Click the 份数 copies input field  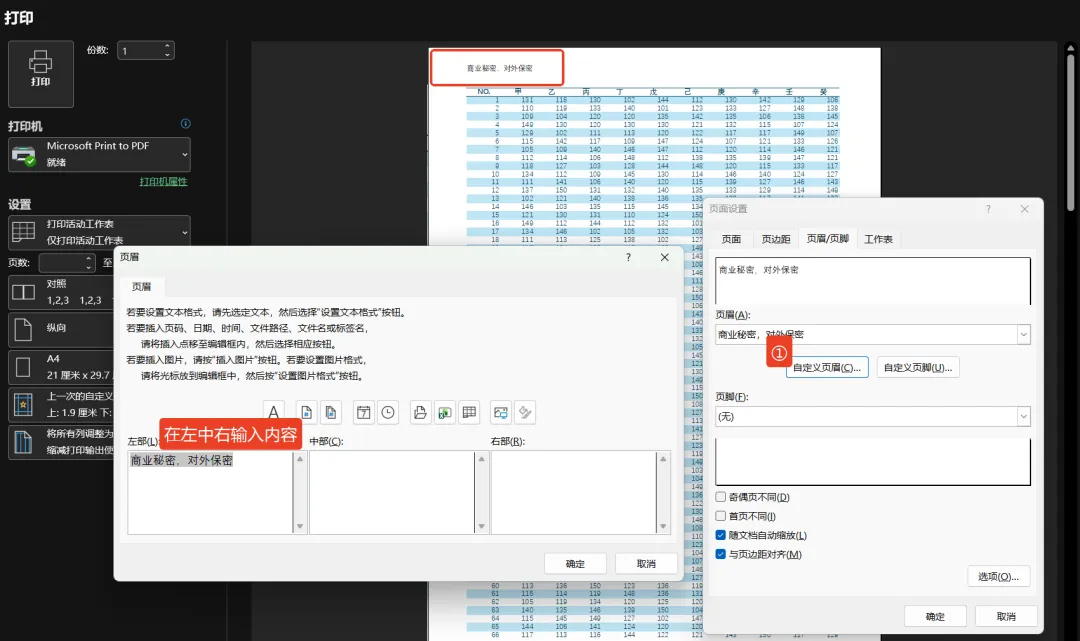pyautogui.click(x=141, y=51)
